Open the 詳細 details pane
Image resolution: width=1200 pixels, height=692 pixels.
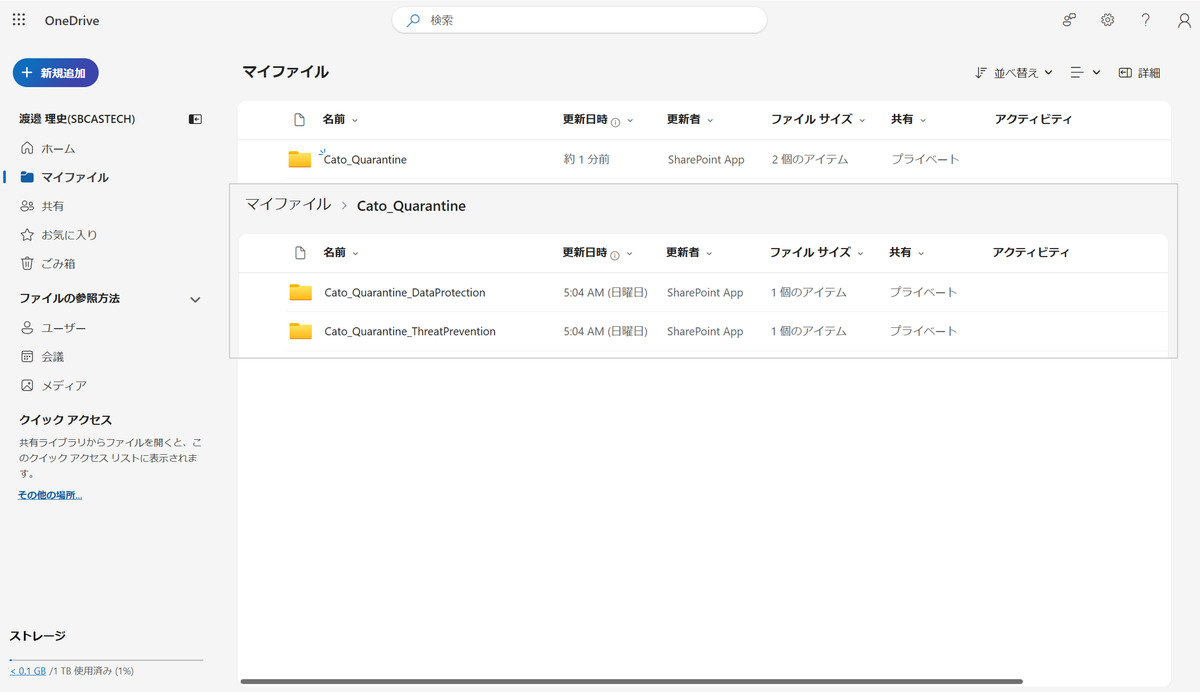point(1139,73)
